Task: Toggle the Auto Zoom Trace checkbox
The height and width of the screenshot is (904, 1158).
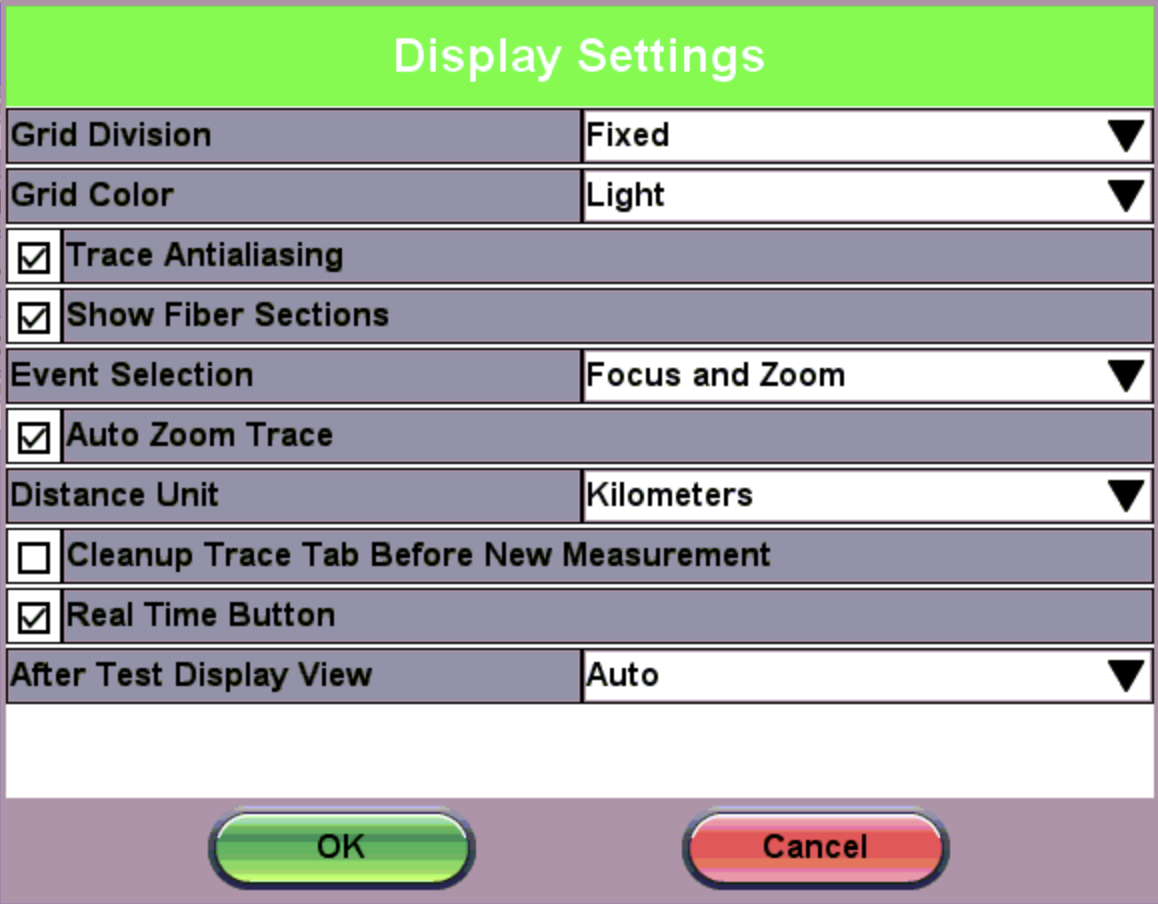Action: pyautogui.click(x=34, y=437)
